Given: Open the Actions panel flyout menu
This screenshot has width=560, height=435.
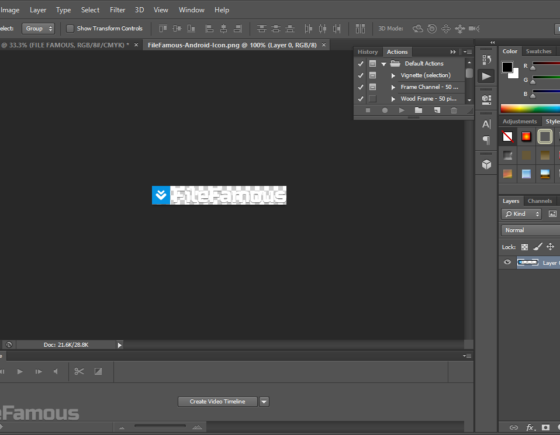Looking at the screenshot, I should [467, 52].
